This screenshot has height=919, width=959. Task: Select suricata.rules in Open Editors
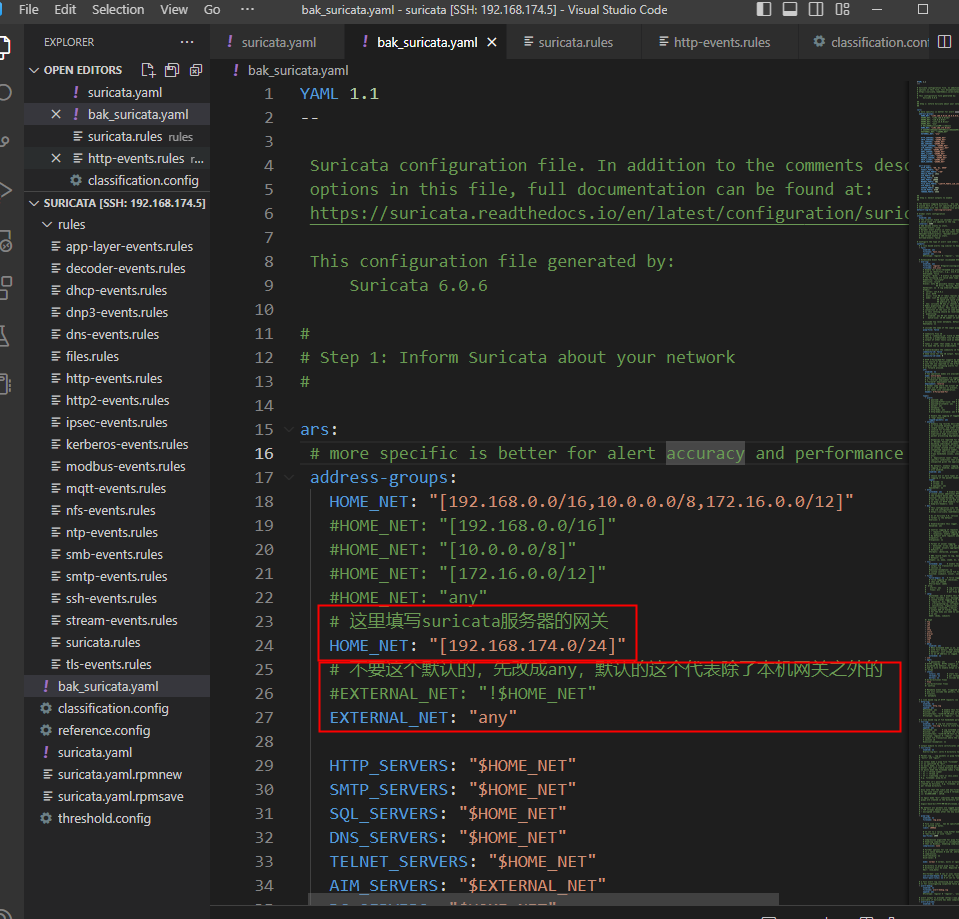coord(125,136)
